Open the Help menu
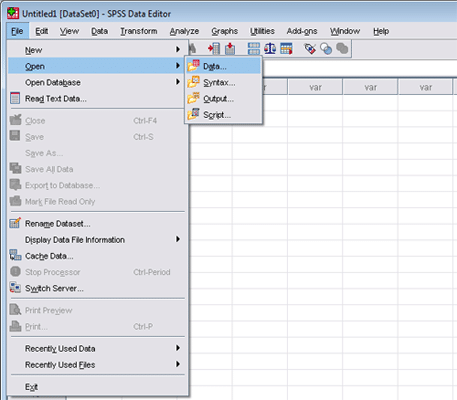The image size is (457, 400). point(381,31)
